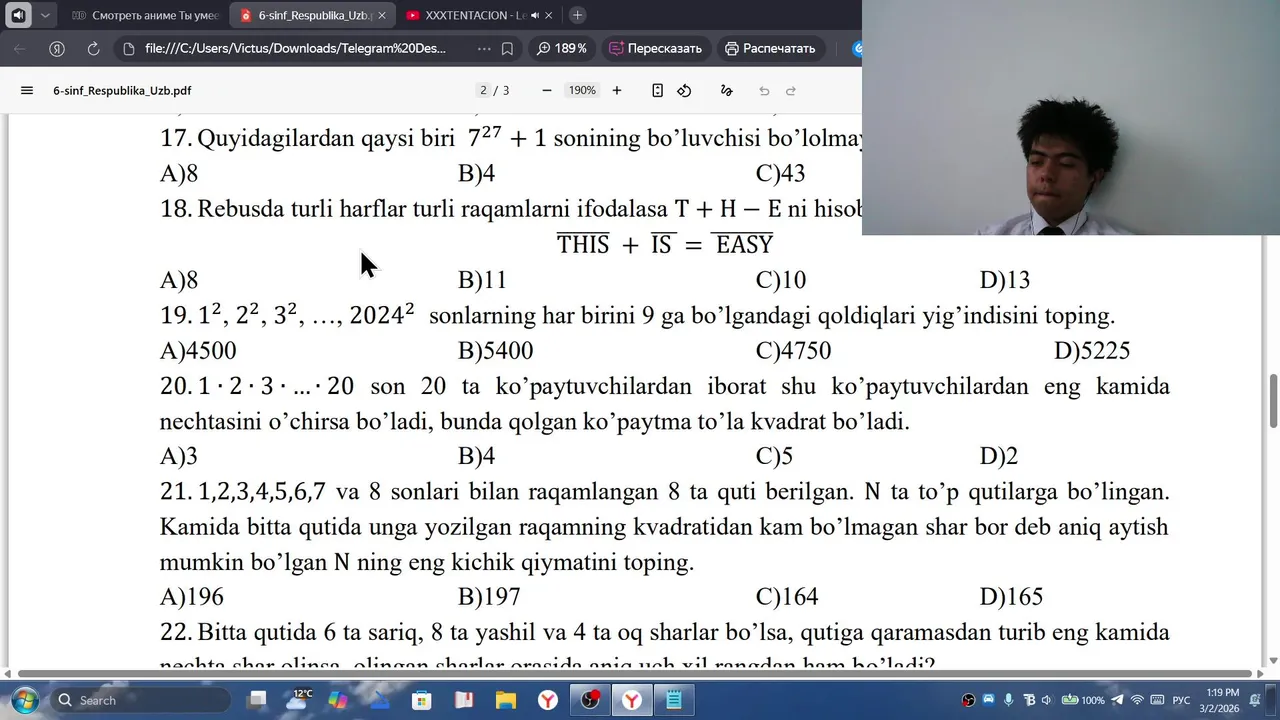
Task: Open Microsoft Store from taskbar
Action: point(421,700)
